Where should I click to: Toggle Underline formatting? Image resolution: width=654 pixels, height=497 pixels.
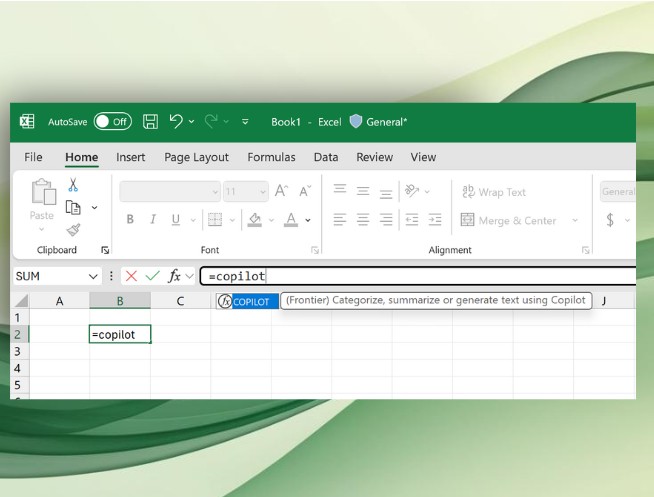[x=176, y=219]
